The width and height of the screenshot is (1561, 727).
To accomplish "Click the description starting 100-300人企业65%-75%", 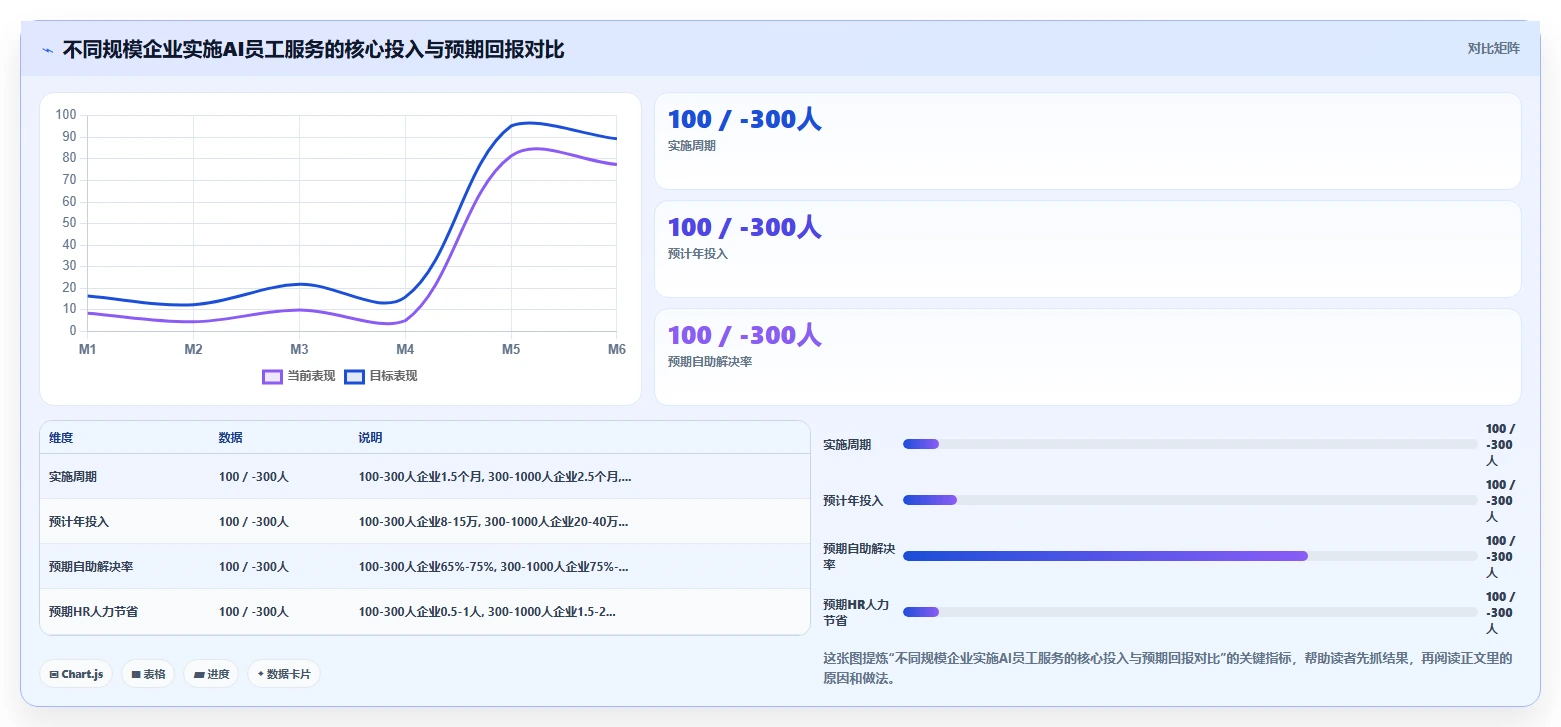I will coord(494,567).
